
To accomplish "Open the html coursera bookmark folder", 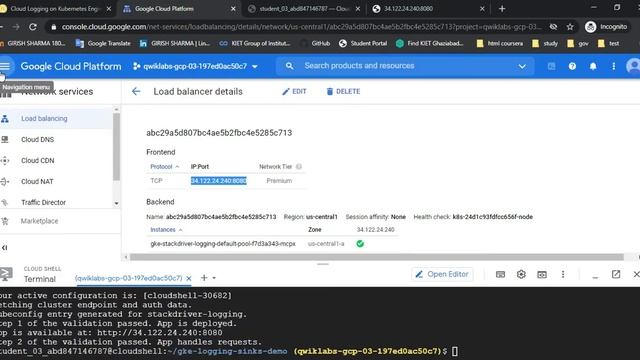I will click(500, 43).
